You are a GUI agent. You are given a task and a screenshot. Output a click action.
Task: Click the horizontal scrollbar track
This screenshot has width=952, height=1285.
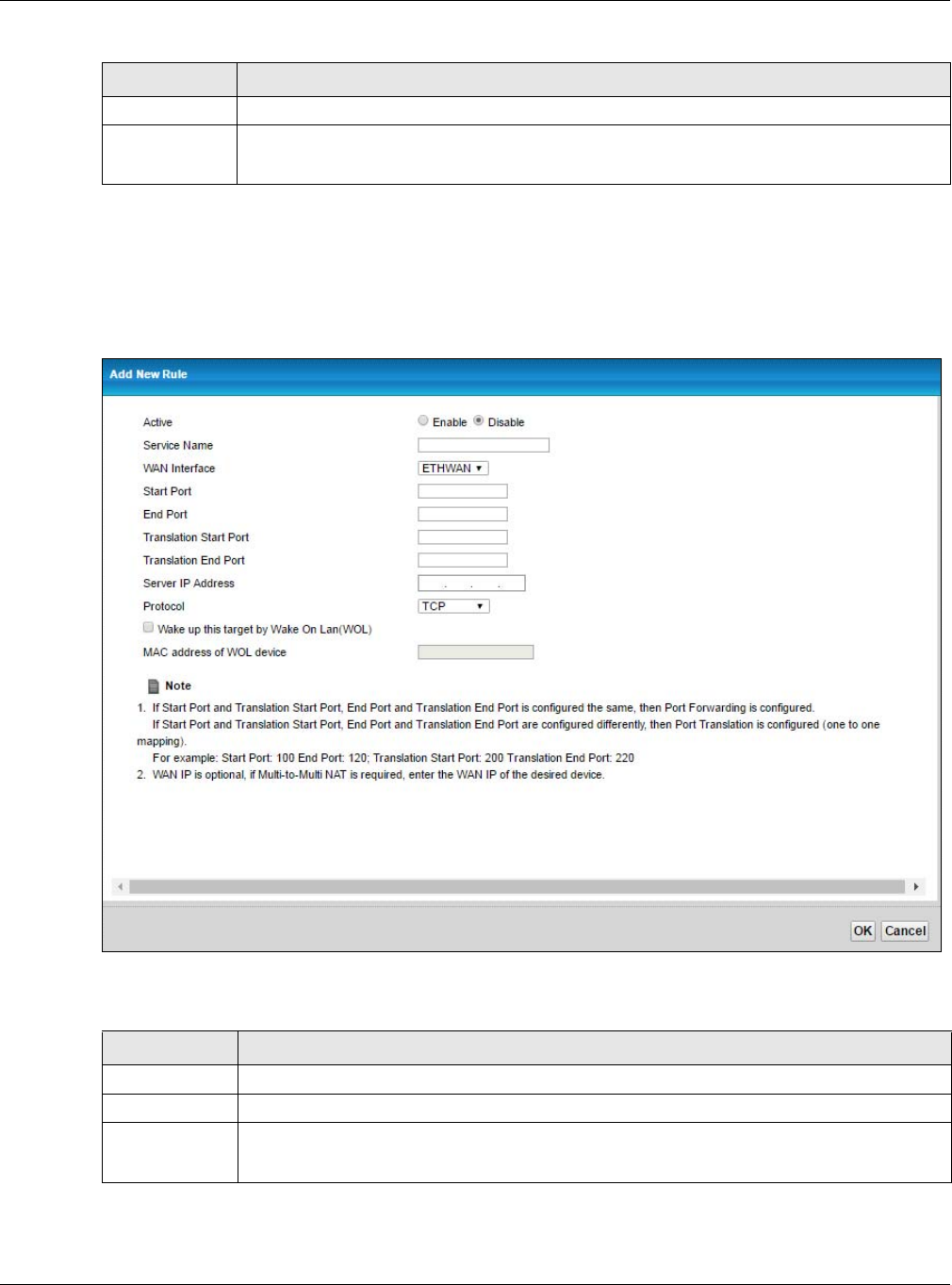(517, 887)
